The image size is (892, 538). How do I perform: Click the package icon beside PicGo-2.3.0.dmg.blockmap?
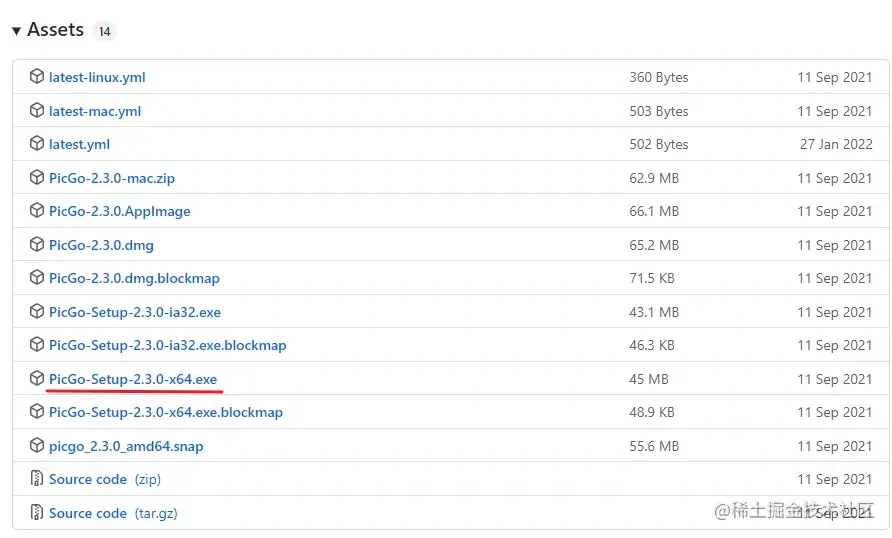coord(36,278)
